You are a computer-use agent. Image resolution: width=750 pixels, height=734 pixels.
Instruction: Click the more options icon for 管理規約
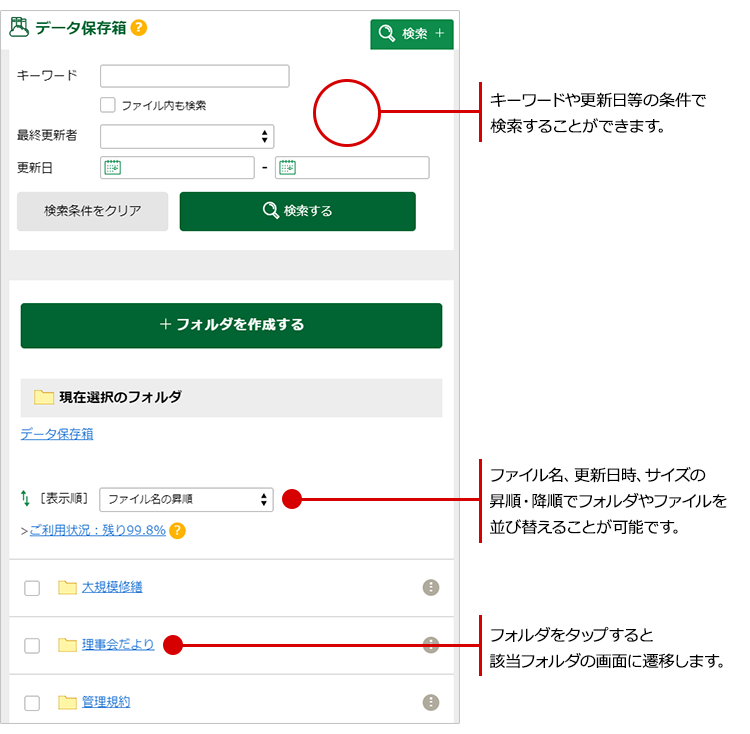[431, 702]
